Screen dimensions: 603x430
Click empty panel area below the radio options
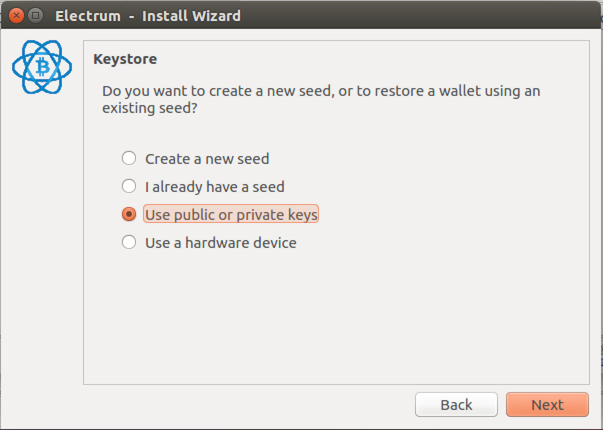pyautogui.click(x=336, y=319)
